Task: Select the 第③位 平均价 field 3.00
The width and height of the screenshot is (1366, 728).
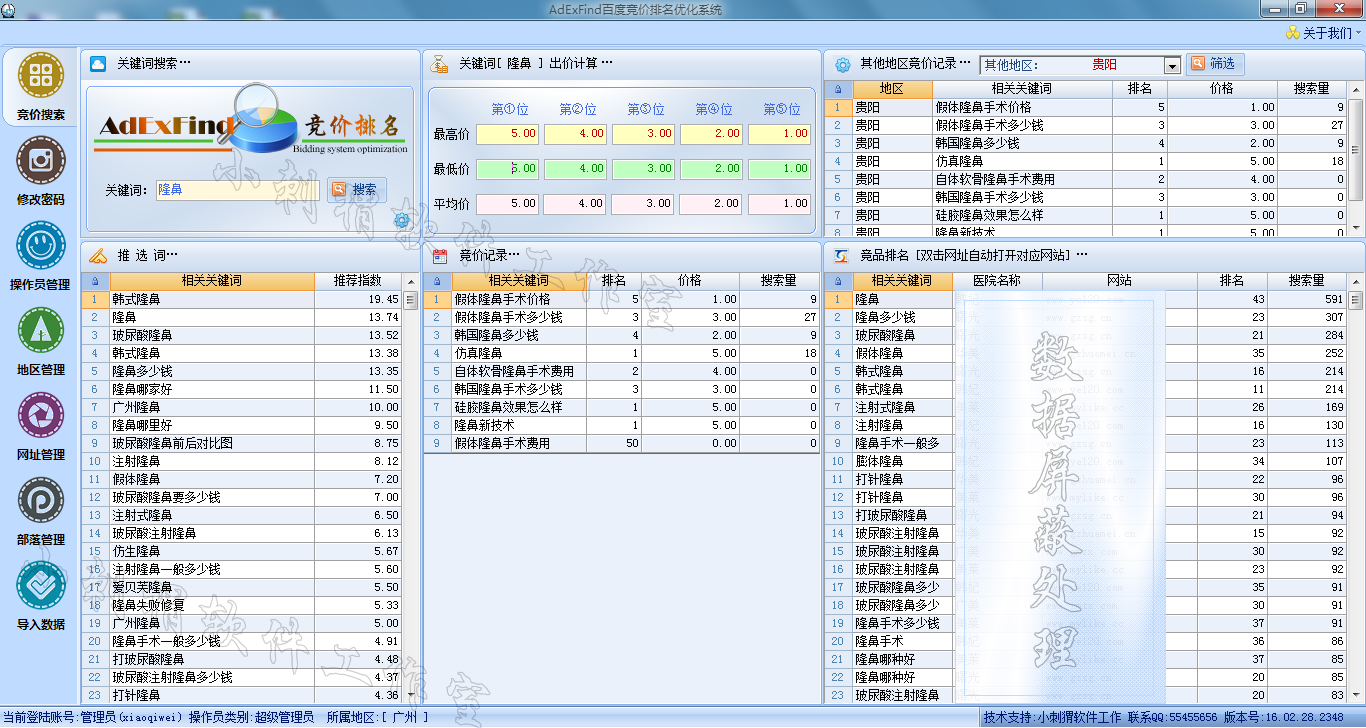Action: (644, 203)
